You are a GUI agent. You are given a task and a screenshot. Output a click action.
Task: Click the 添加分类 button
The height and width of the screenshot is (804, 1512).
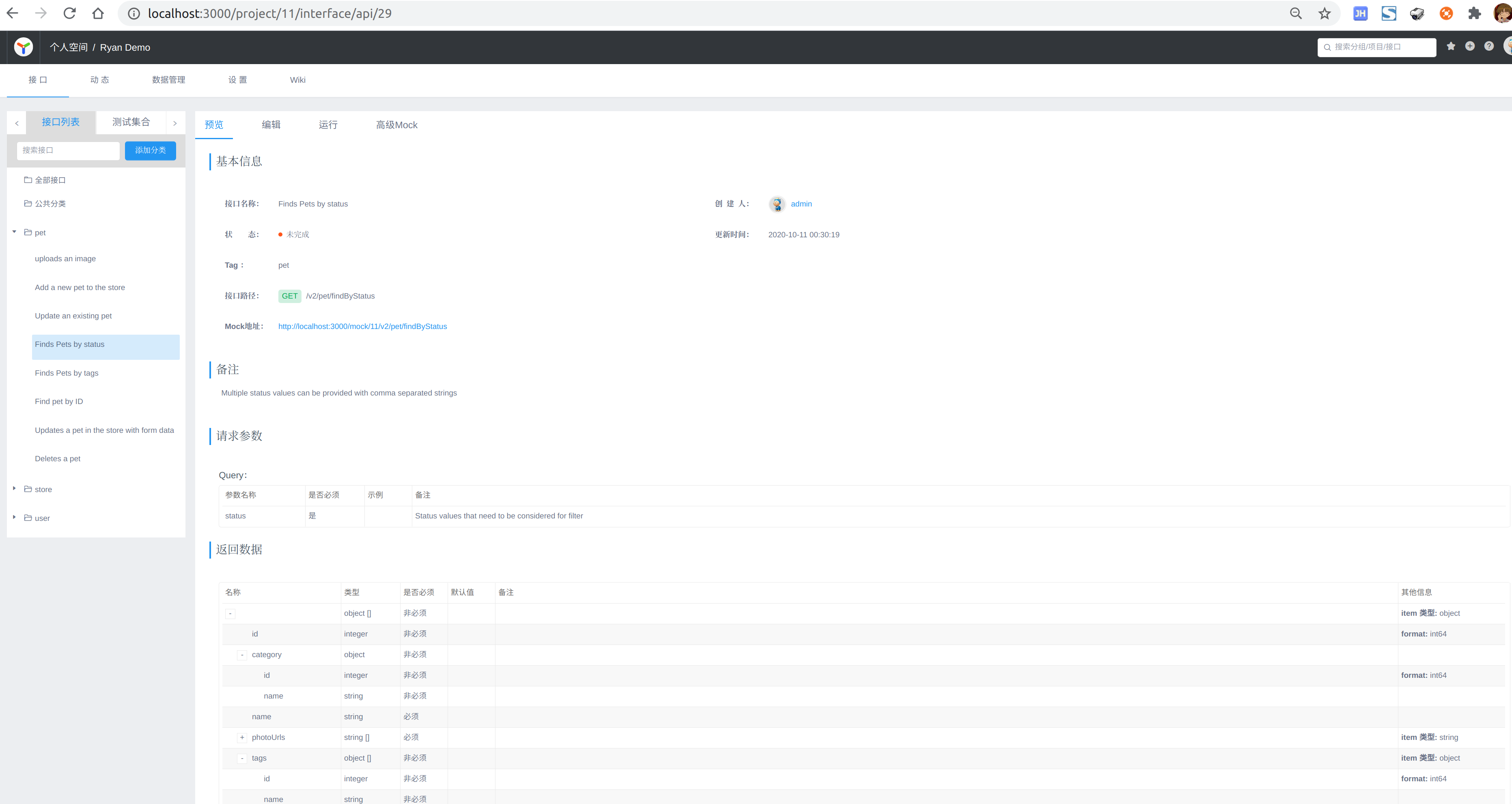point(150,150)
